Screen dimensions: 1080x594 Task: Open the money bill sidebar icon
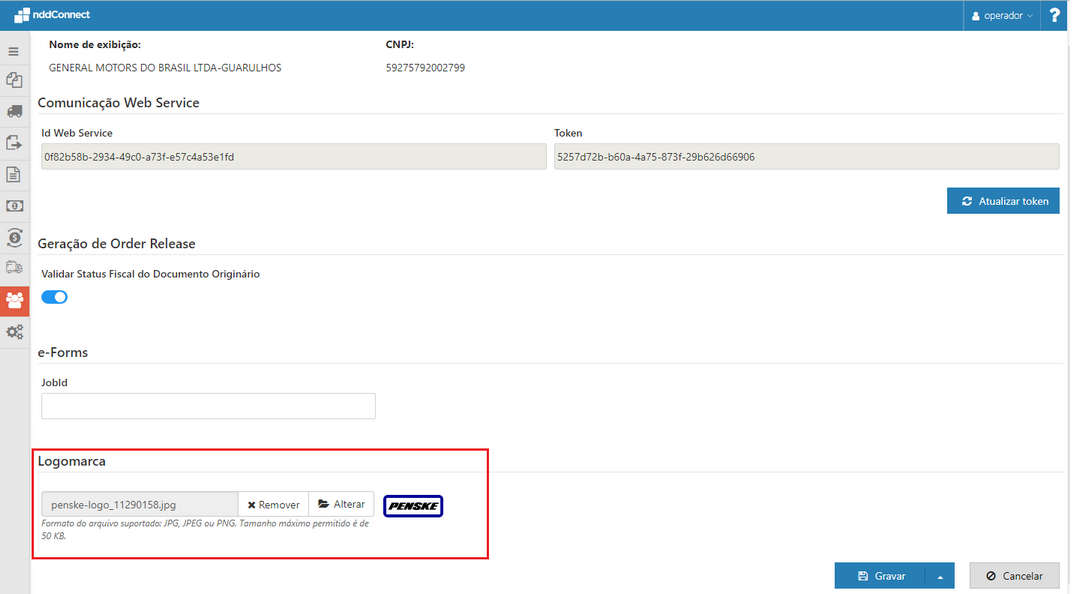pos(14,206)
